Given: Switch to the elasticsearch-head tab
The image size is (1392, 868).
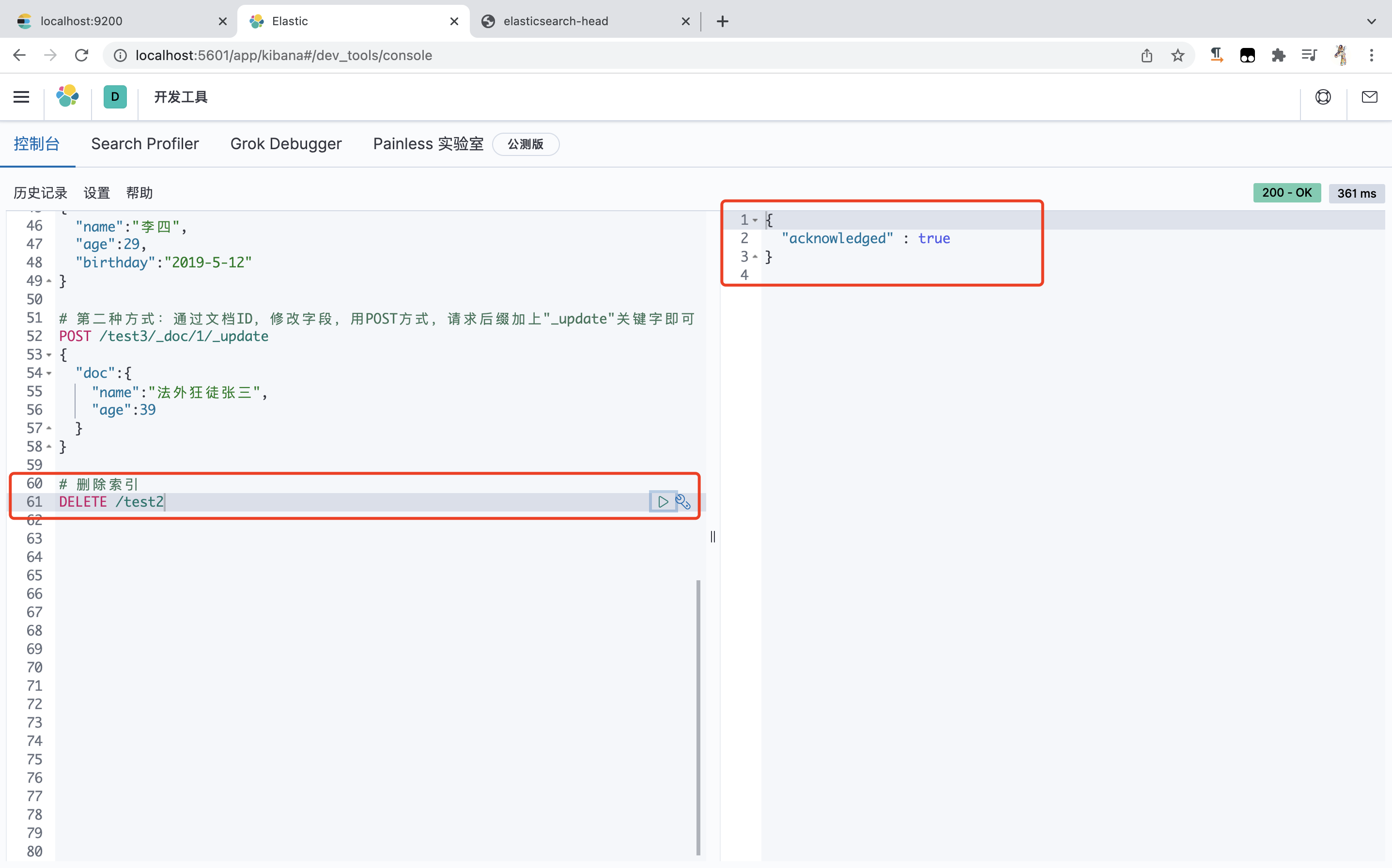Looking at the screenshot, I should pos(586,21).
